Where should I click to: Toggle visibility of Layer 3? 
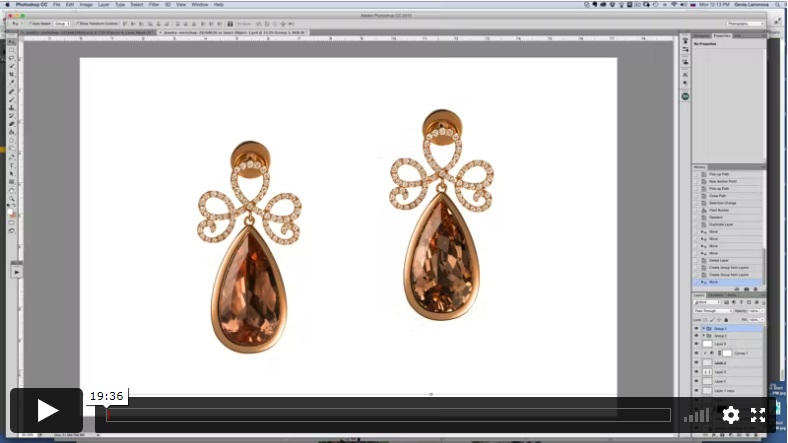(697, 372)
